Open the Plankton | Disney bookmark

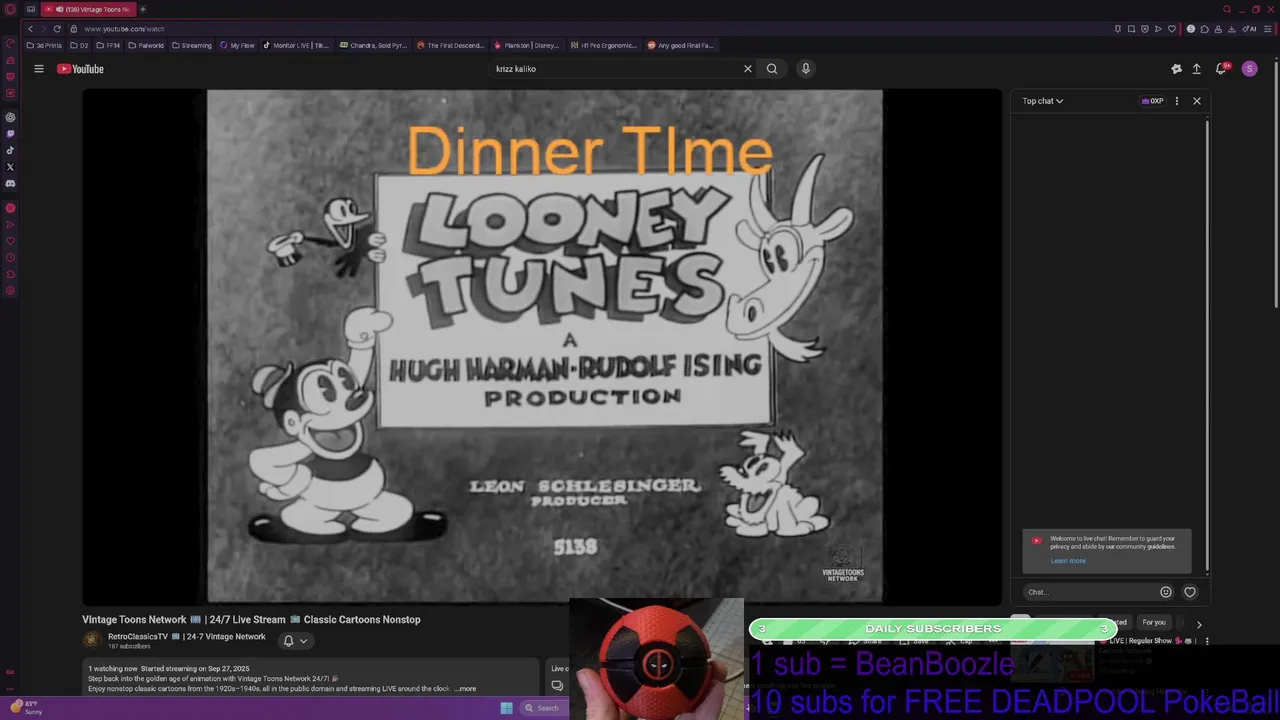pos(527,45)
